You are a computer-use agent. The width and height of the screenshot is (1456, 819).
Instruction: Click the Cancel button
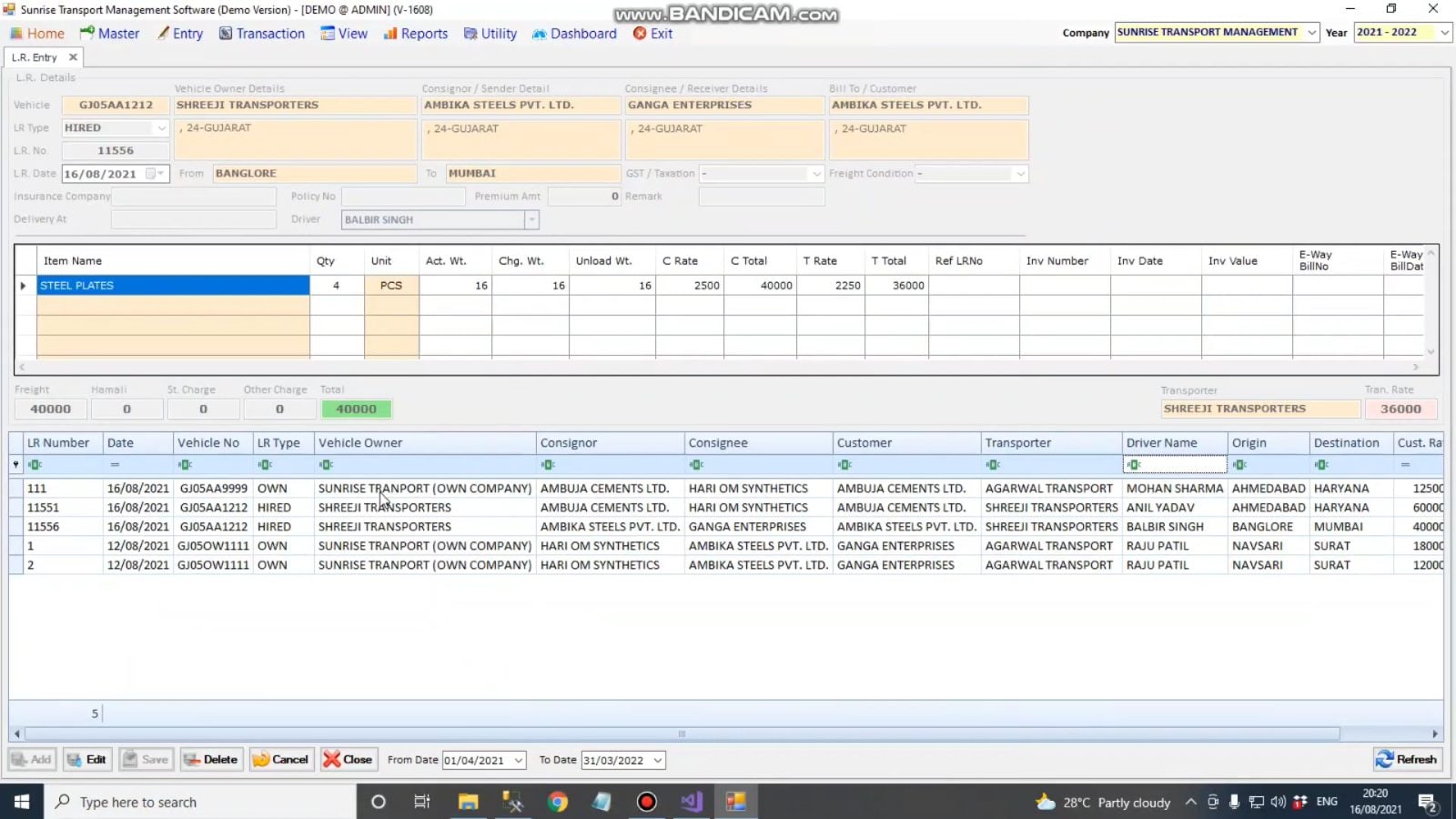tap(281, 759)
